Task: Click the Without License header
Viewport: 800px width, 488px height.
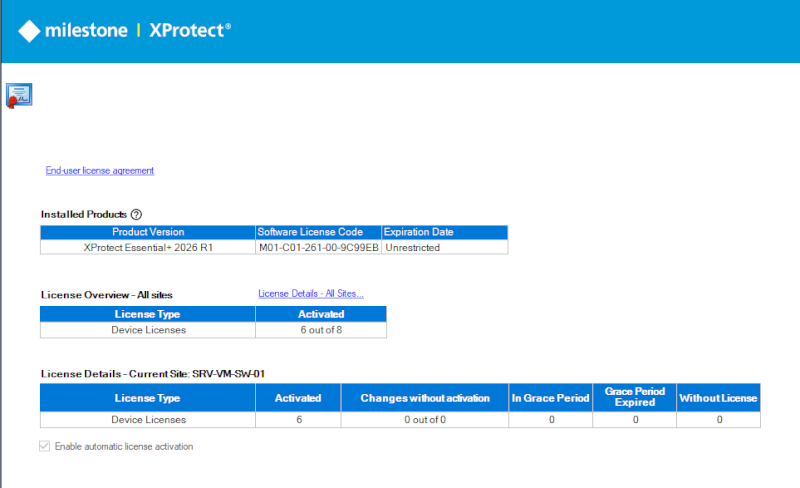Action: [x=718, y=398]
